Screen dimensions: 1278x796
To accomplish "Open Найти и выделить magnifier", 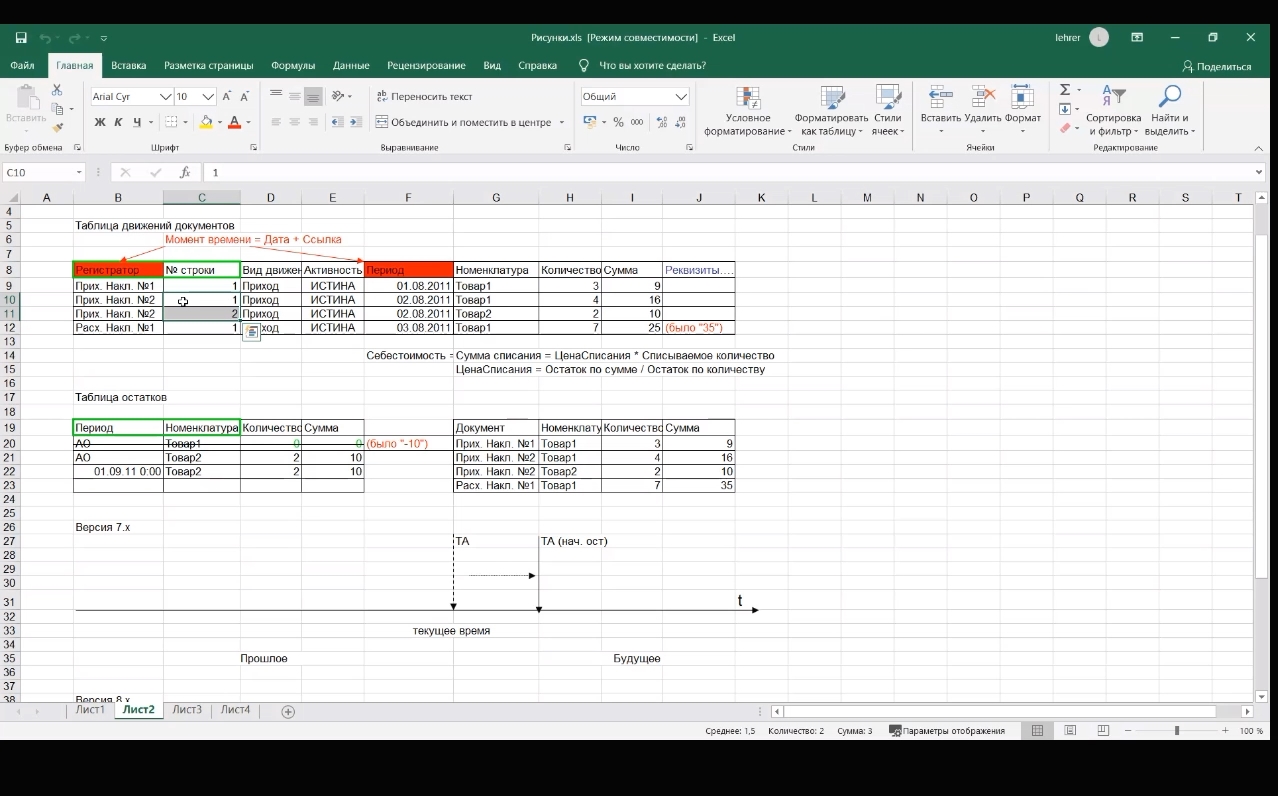I will tap(1169, 110).
